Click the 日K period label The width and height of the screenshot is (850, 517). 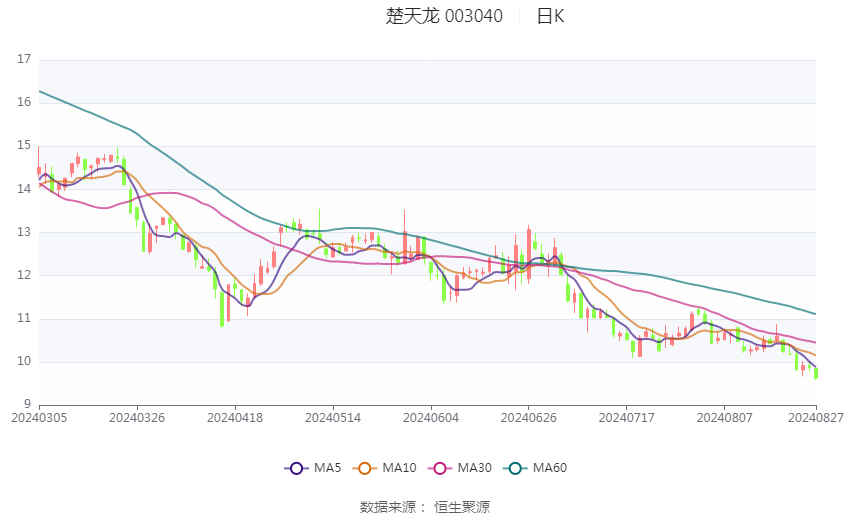[550, 16]
